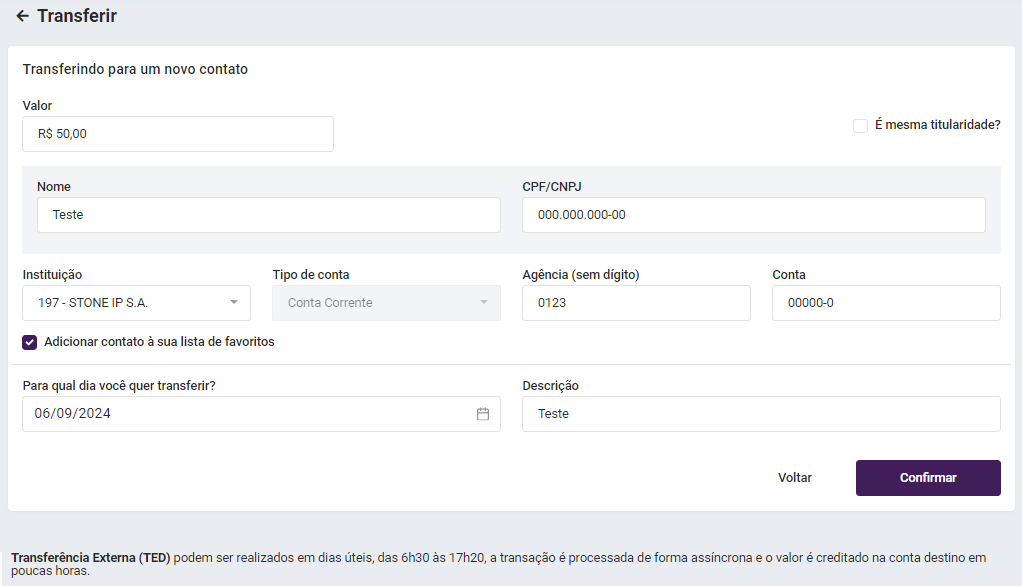
Task: Select the 197 - STONE IP S.A. institution field
Action: [x=125, y=302]
